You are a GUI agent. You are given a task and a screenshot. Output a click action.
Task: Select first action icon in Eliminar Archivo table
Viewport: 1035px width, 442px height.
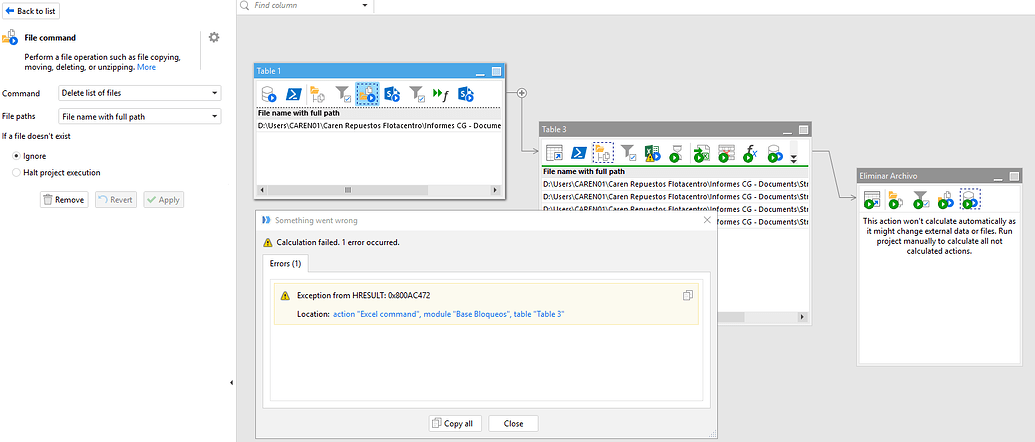873,200
